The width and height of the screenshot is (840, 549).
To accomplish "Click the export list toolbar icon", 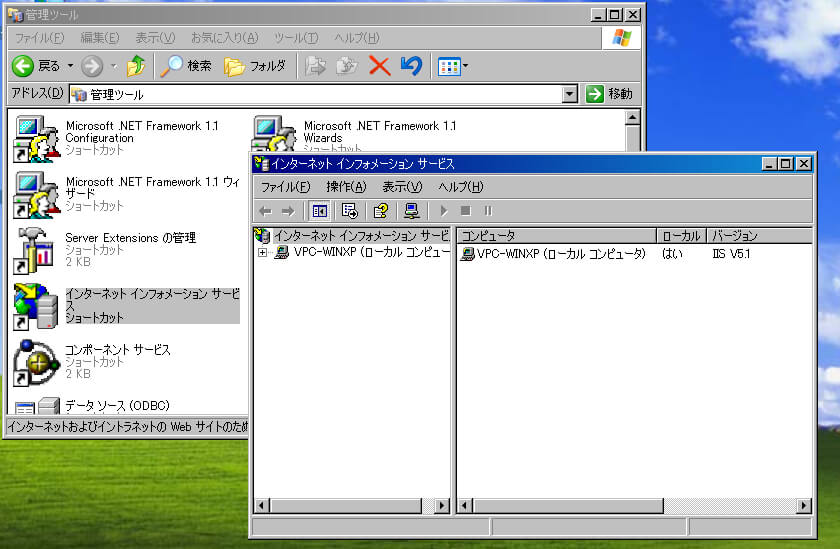I will pyautogui.click(x=349, y=211).
